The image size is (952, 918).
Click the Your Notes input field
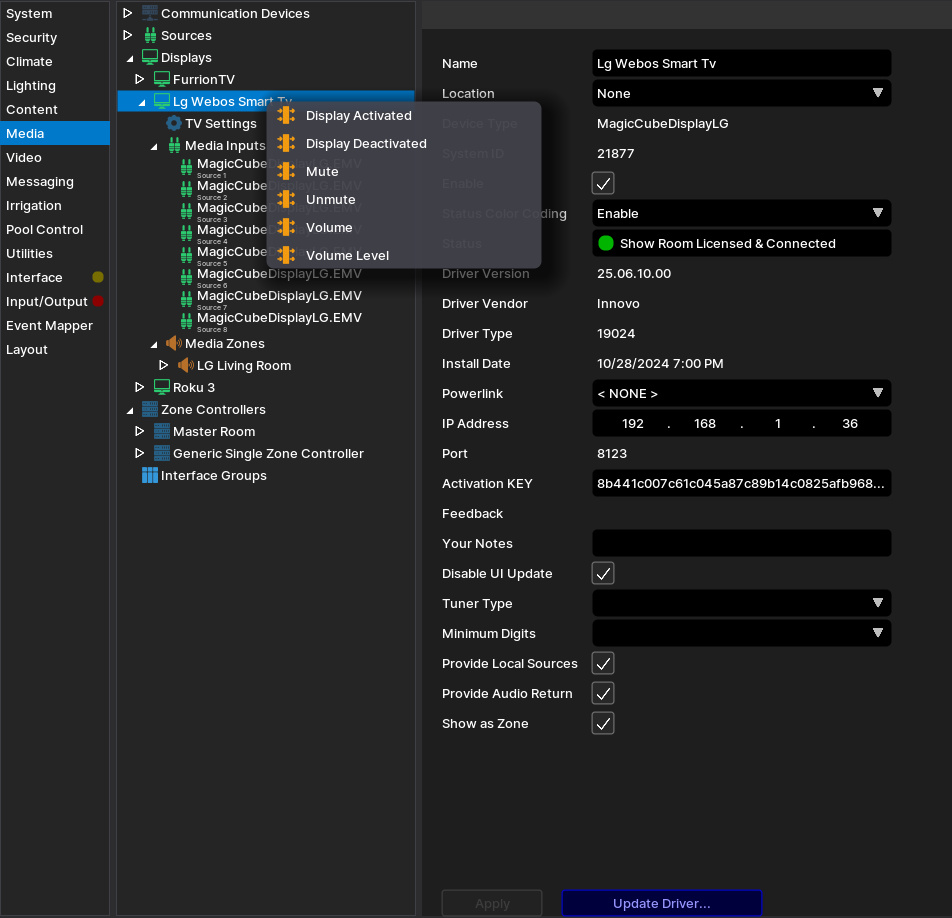[741, 543]
